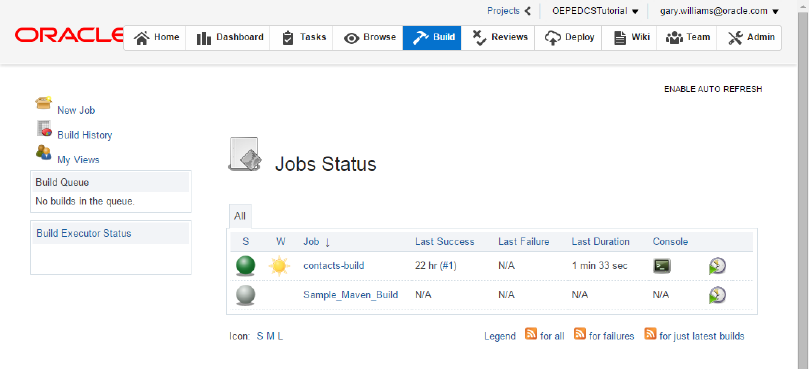Click the Oracle logo

click(x=69, y=36)
